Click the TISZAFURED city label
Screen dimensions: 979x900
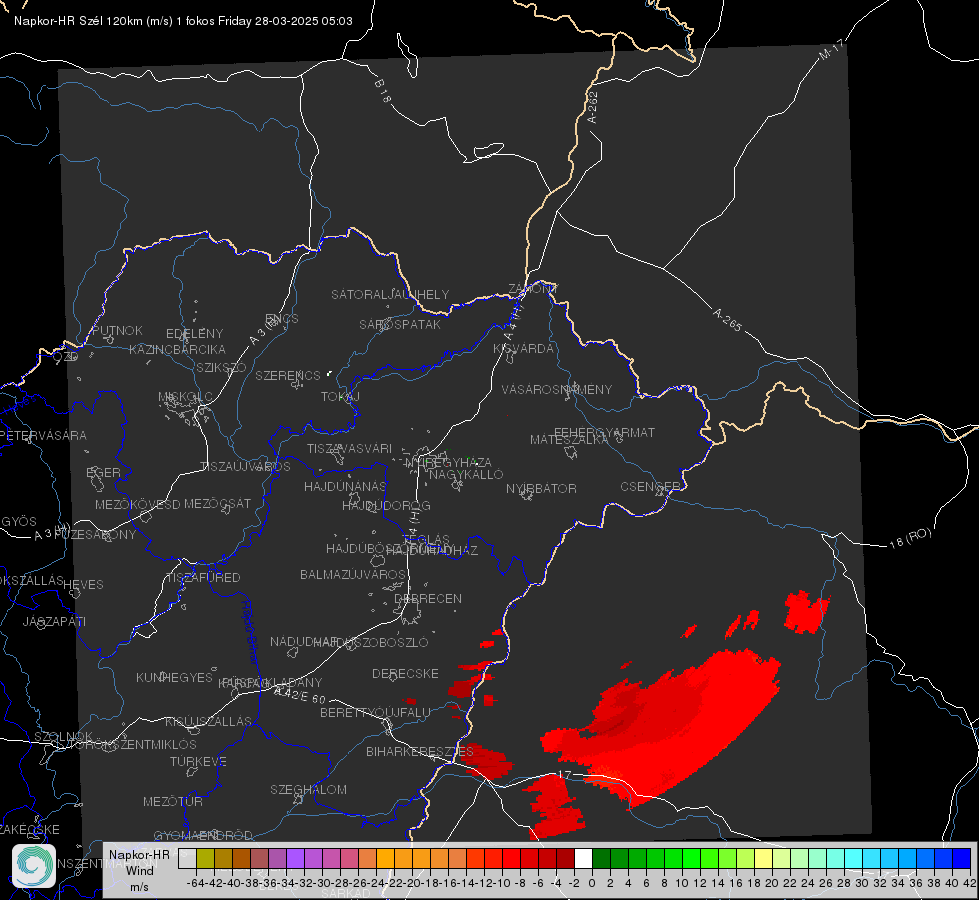pyautogui.click(x=204, y=578)
